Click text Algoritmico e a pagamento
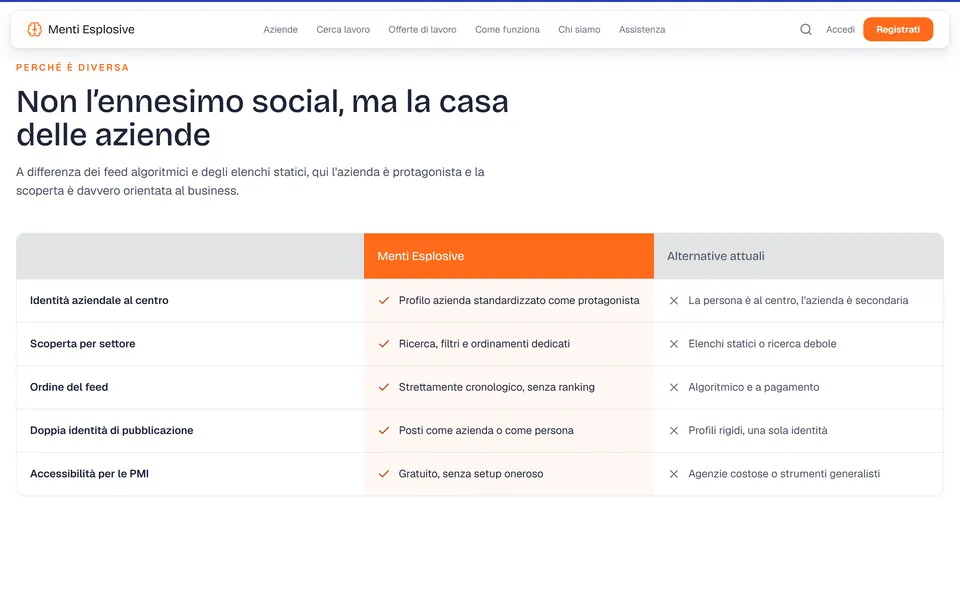This screenshot has width=960, height=600. [754, 388]
